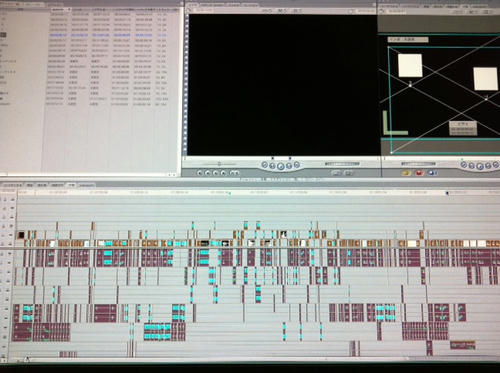This screenshot has width=500, height=373.
Task: Click the Mark In/Out button pair in Viewer
Action: point(235,173)
